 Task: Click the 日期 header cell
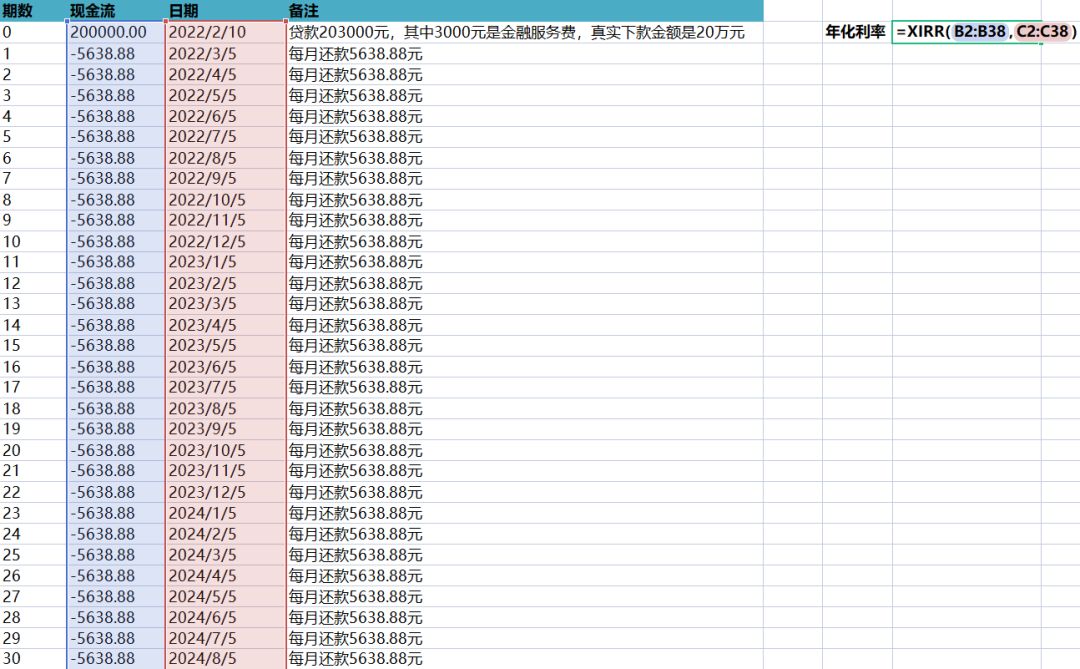226,10
